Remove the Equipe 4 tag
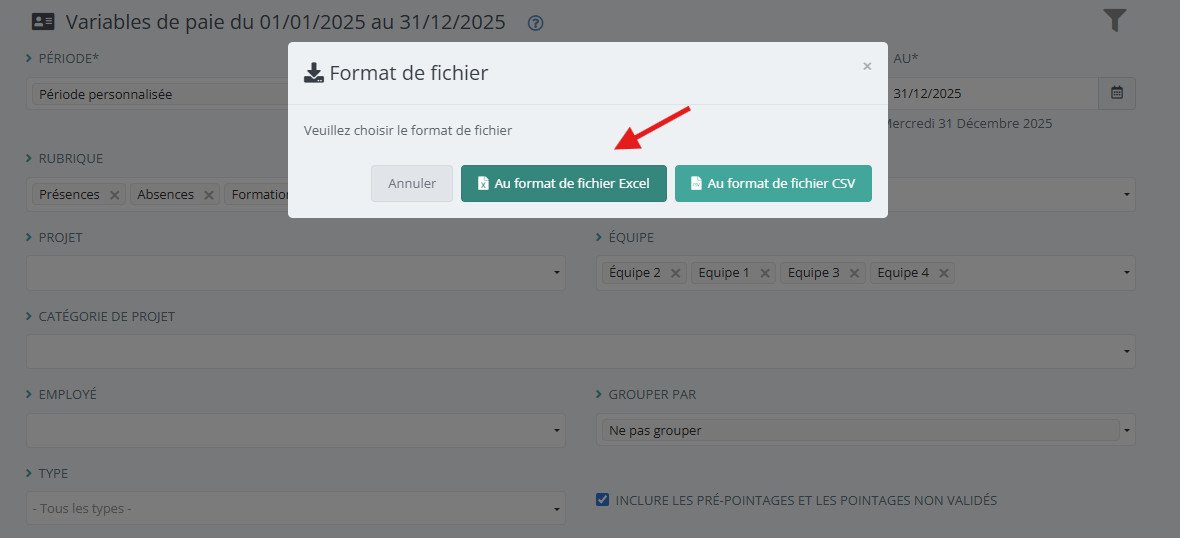The image size is (1180, 538). pyautogui.click(x=943, y=273)
